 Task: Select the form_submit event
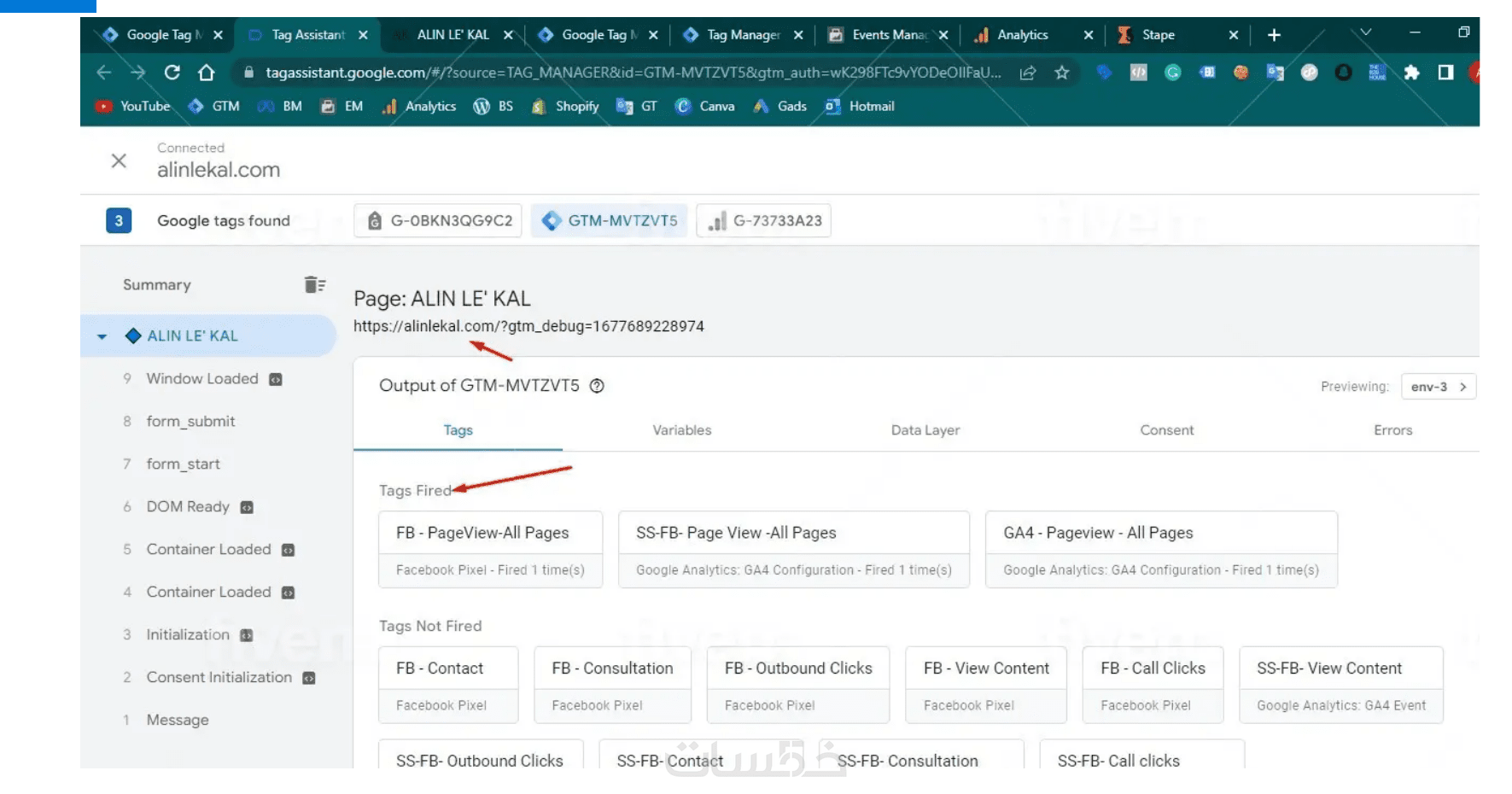pos(190,422)
